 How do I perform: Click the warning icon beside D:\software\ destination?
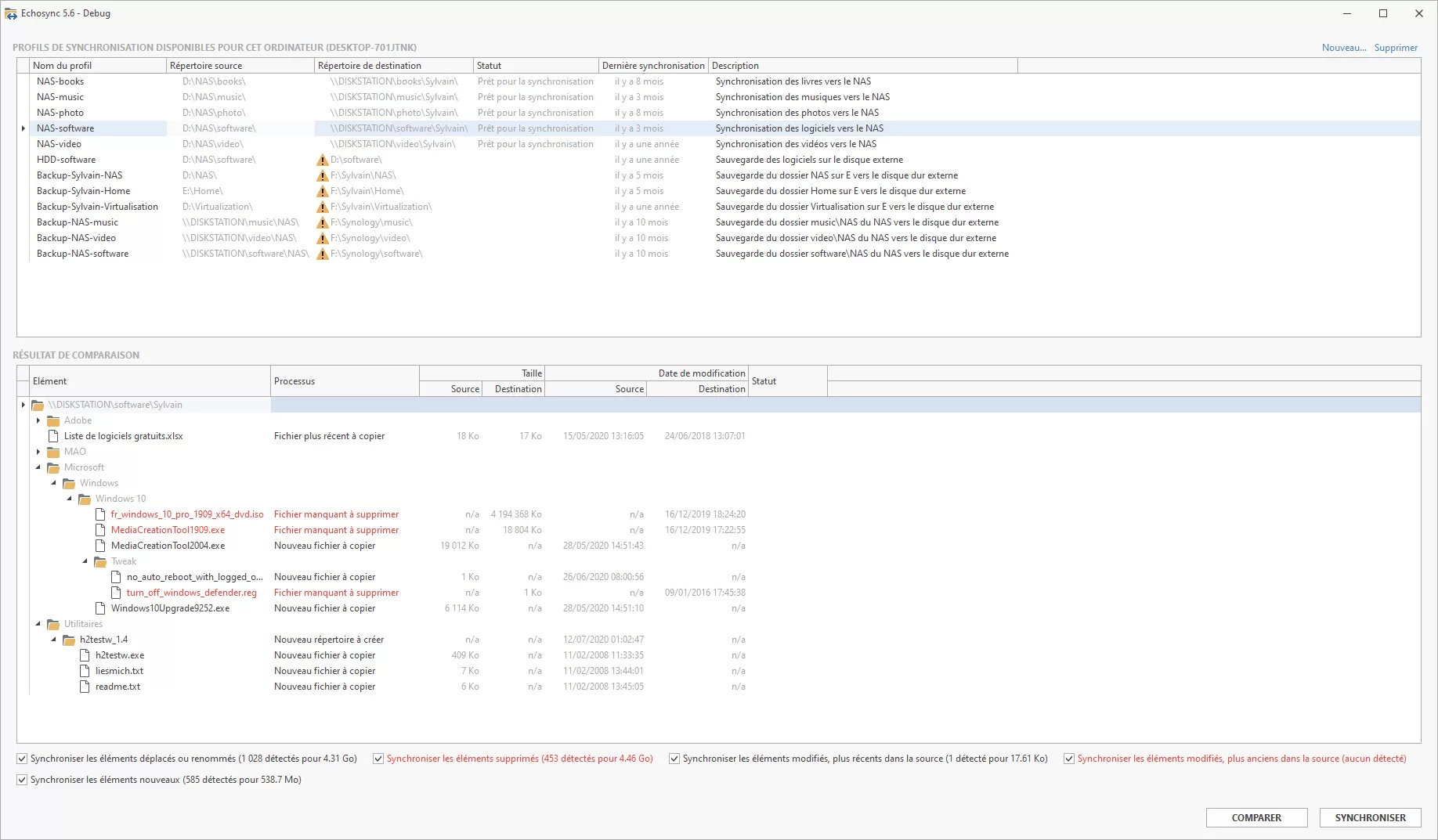coord(323,159)
